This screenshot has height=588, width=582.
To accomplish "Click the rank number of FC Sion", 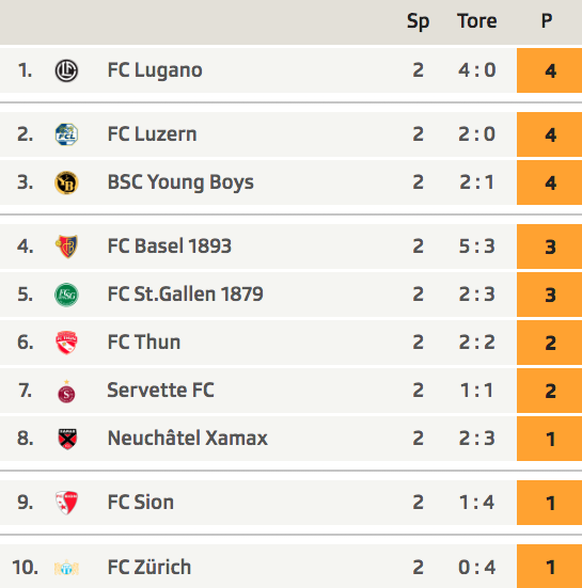I will pos(25,502).
